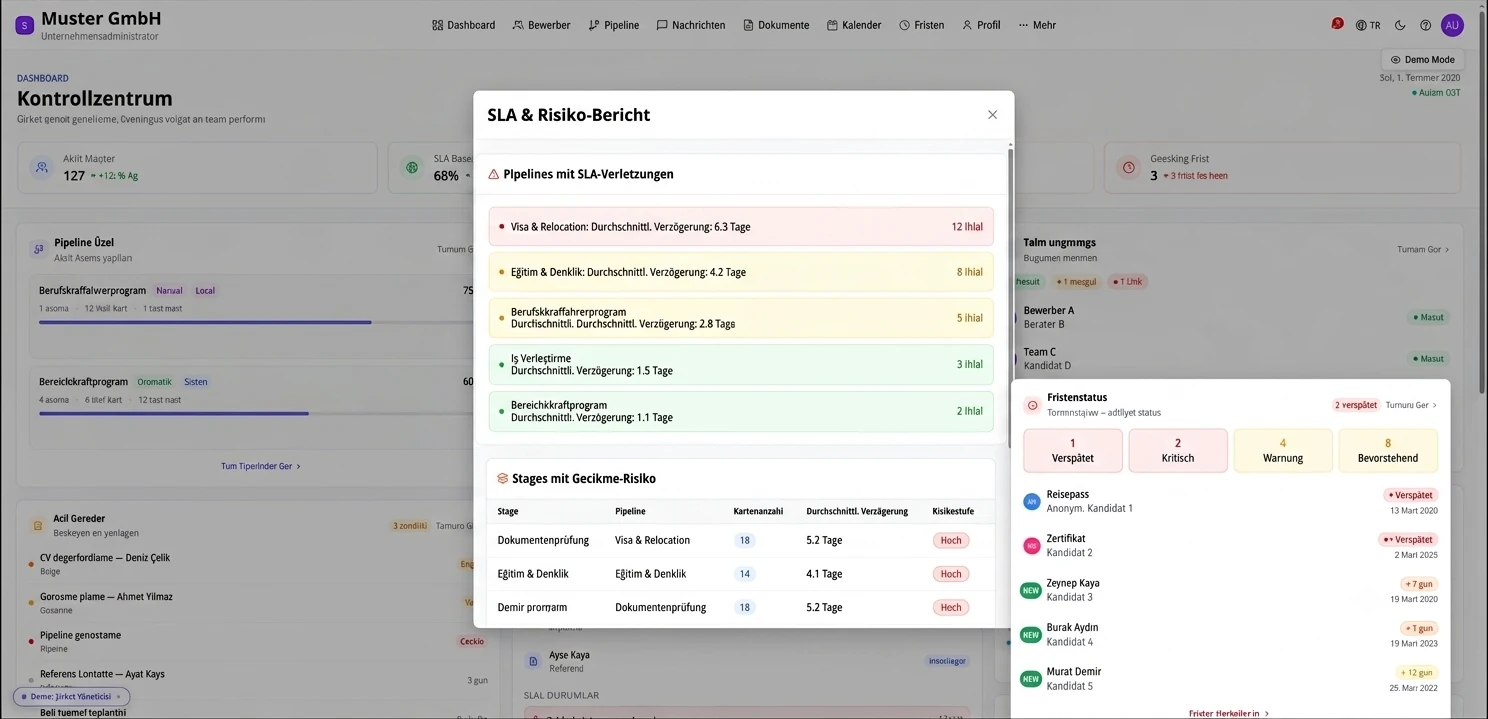1488x719 pixels.
Task: Open Turnam Gor link in Talm ungmmgs
Action: [1423, 249]
